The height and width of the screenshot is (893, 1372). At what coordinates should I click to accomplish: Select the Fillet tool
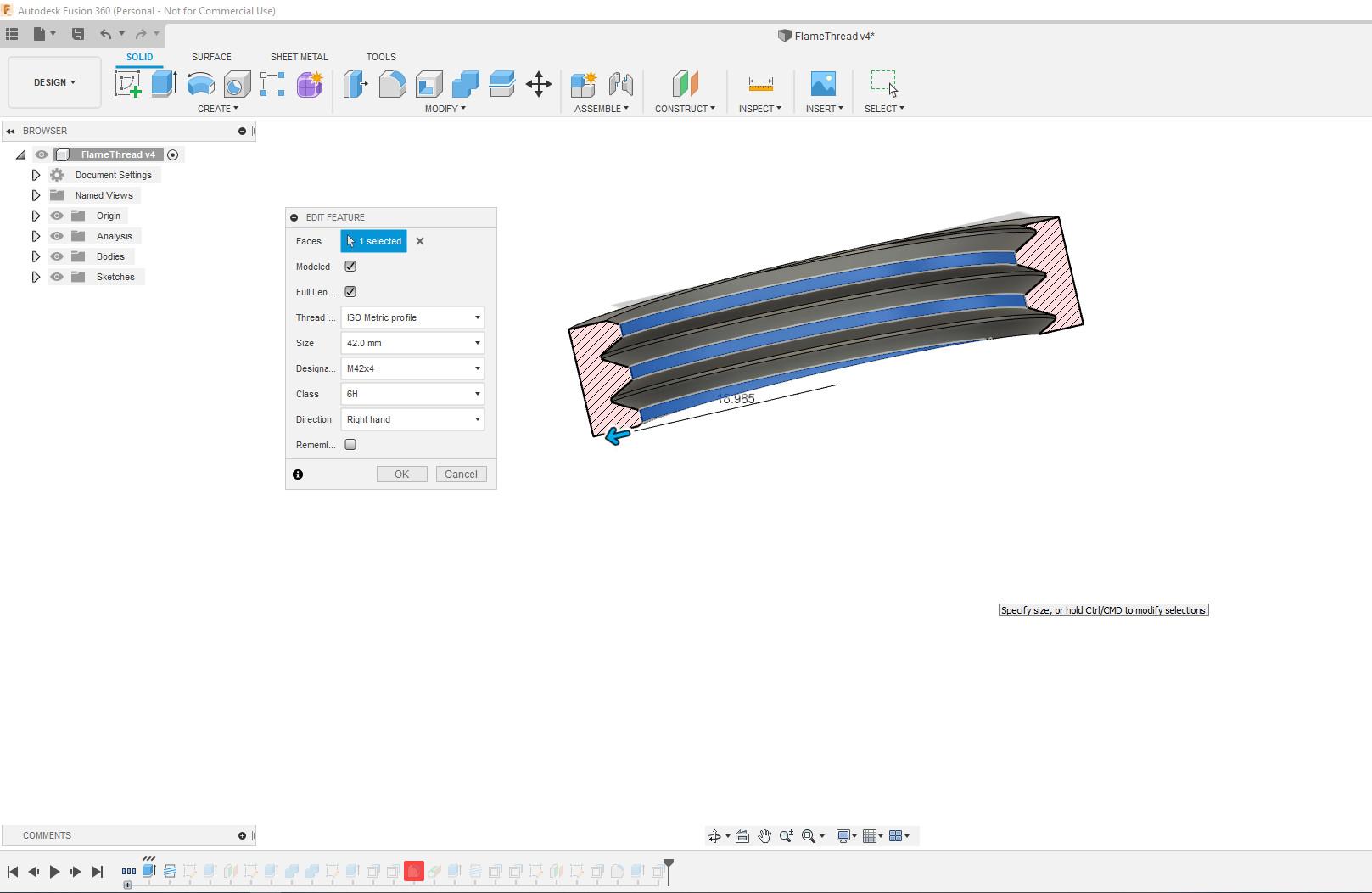[x=392, y=84]
